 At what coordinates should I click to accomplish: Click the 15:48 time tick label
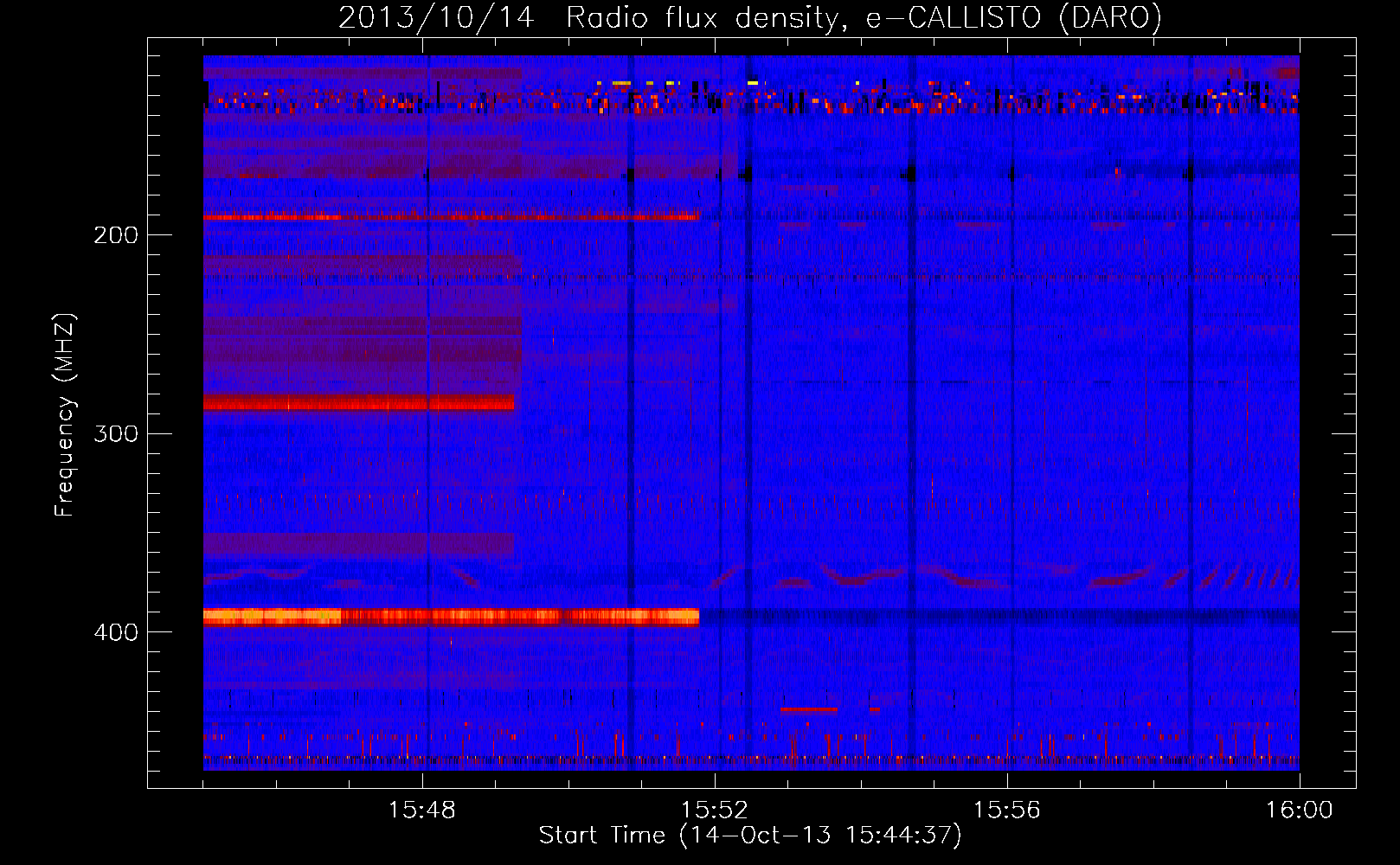(x=422, y=811)
